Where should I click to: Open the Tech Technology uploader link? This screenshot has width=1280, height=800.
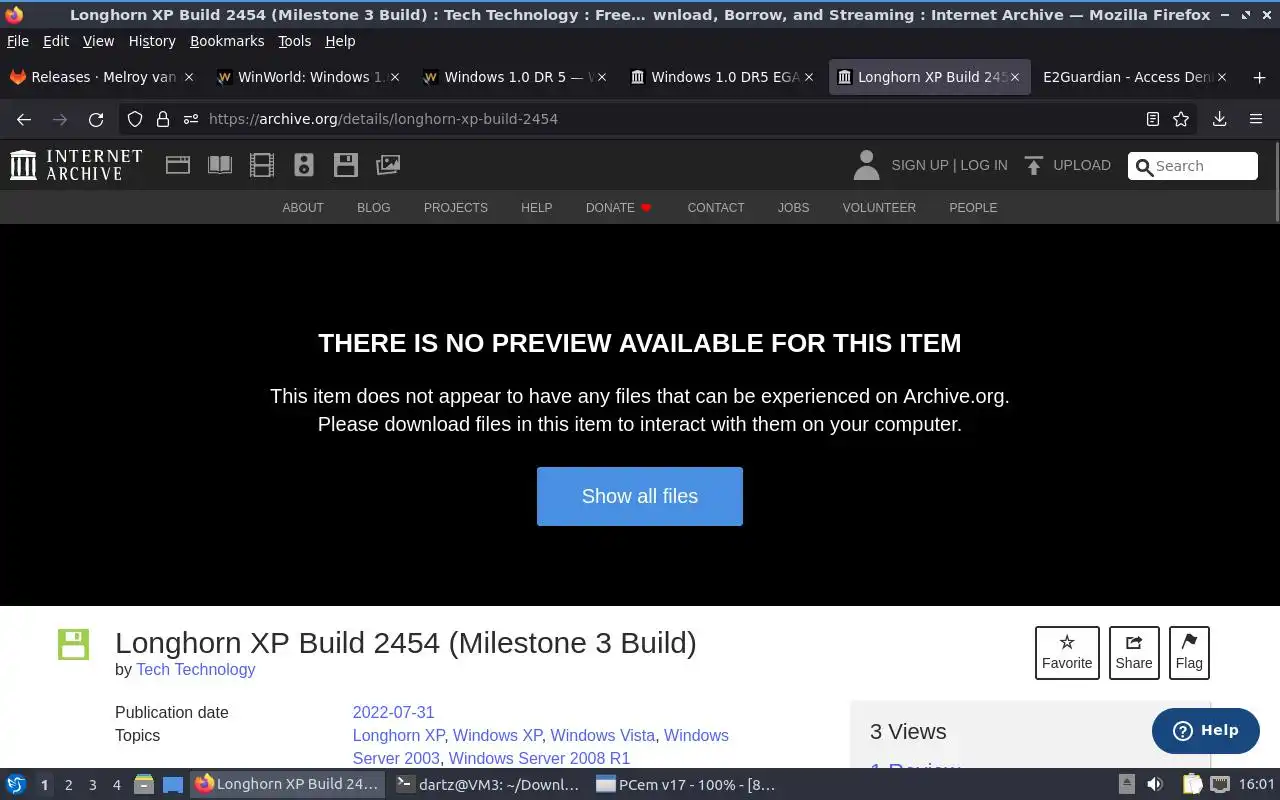coord(196,670)
